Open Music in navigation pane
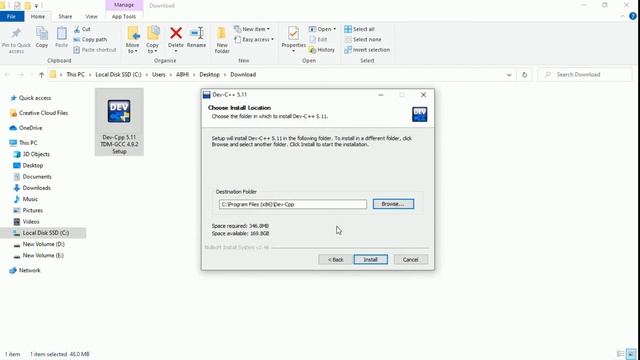Screen dimensions: 640x360 pyautogui.click(x=30, y=199)
